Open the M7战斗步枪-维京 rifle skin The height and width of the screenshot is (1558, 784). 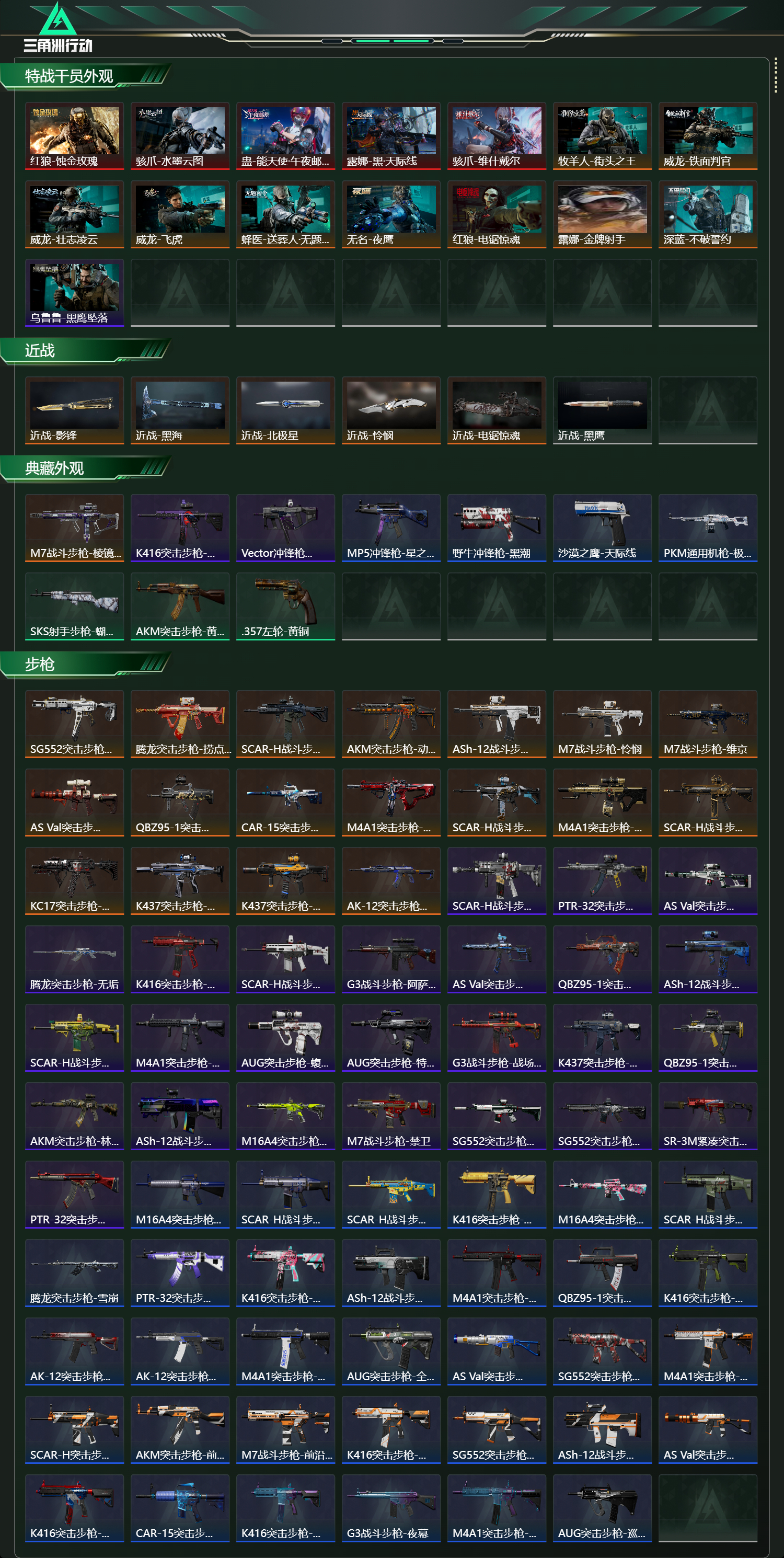pyautogui.click(x=708, y=724)
